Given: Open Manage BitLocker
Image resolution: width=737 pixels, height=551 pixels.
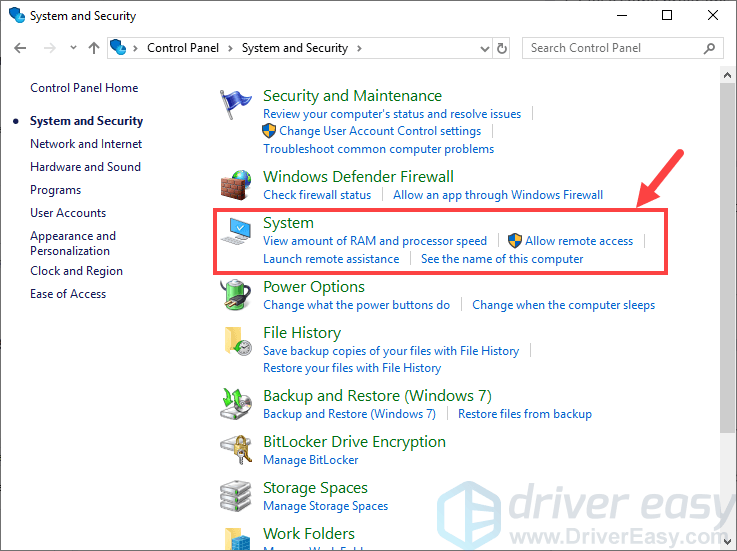Looking at the screenshot, I should [311, 460].
